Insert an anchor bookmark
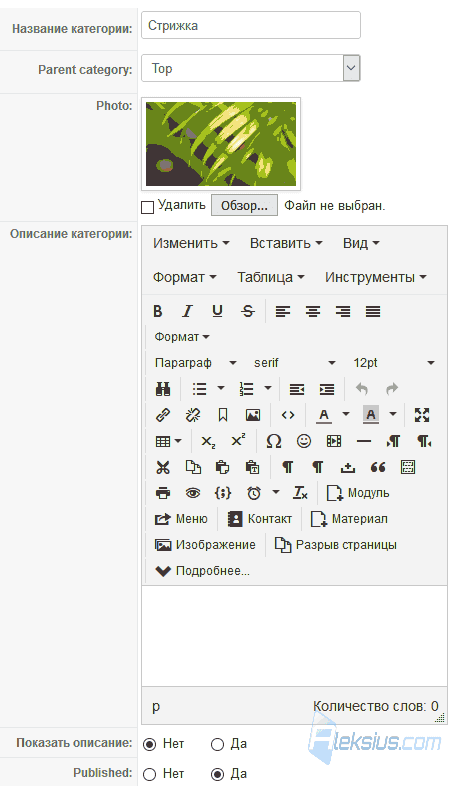Image resolution: width=453 pixels, height=786 pixels. (x=223, y=415)
